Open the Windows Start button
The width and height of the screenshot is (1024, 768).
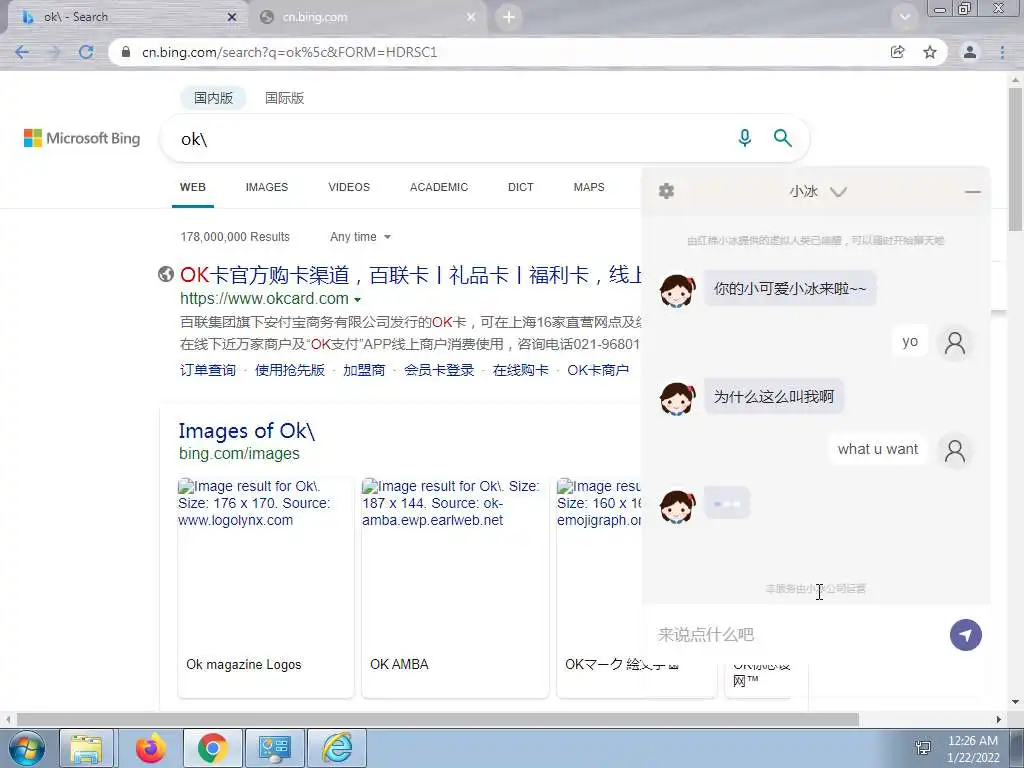tap(25, 748)
